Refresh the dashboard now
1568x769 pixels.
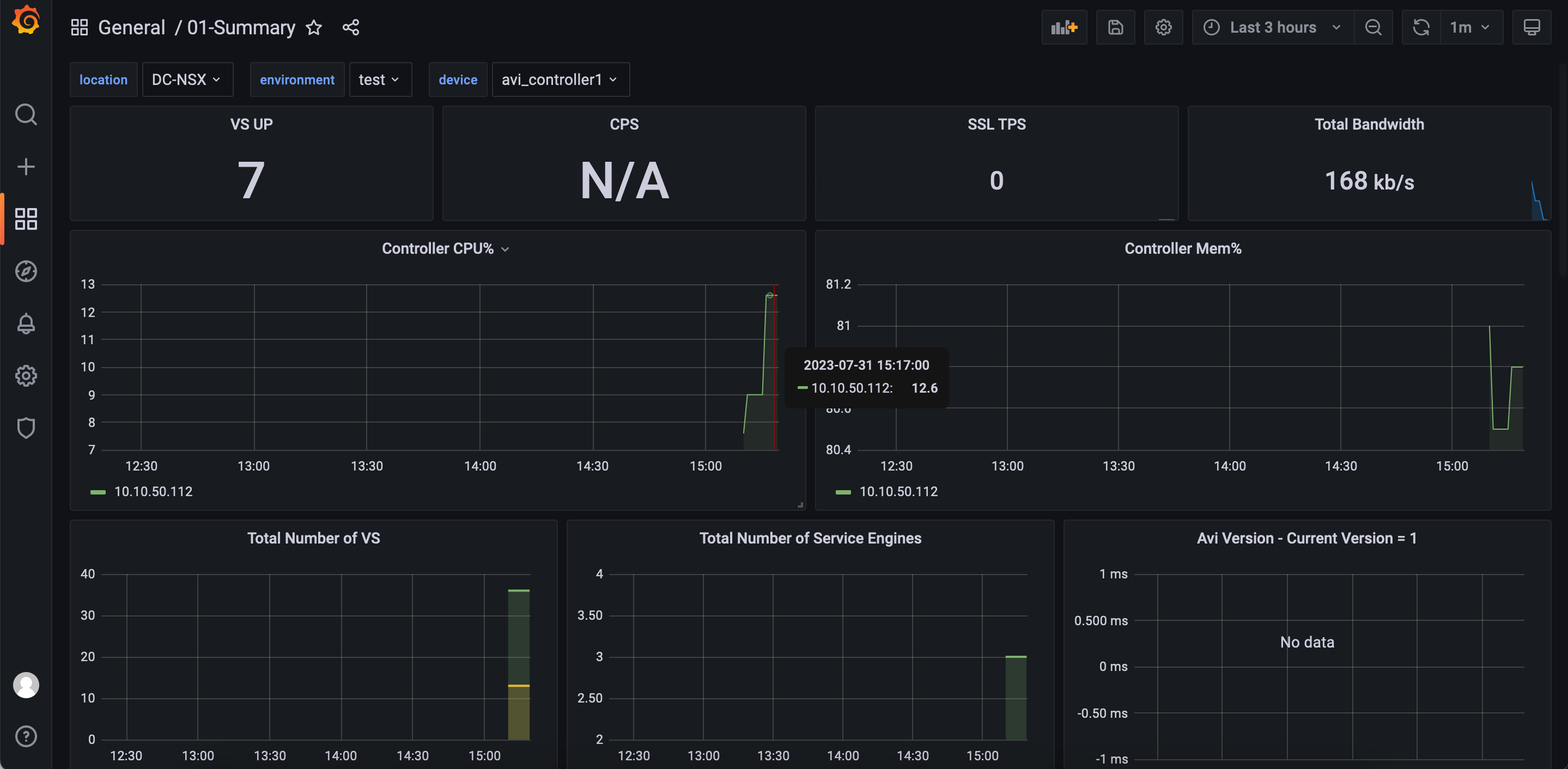coord(1421,27)
